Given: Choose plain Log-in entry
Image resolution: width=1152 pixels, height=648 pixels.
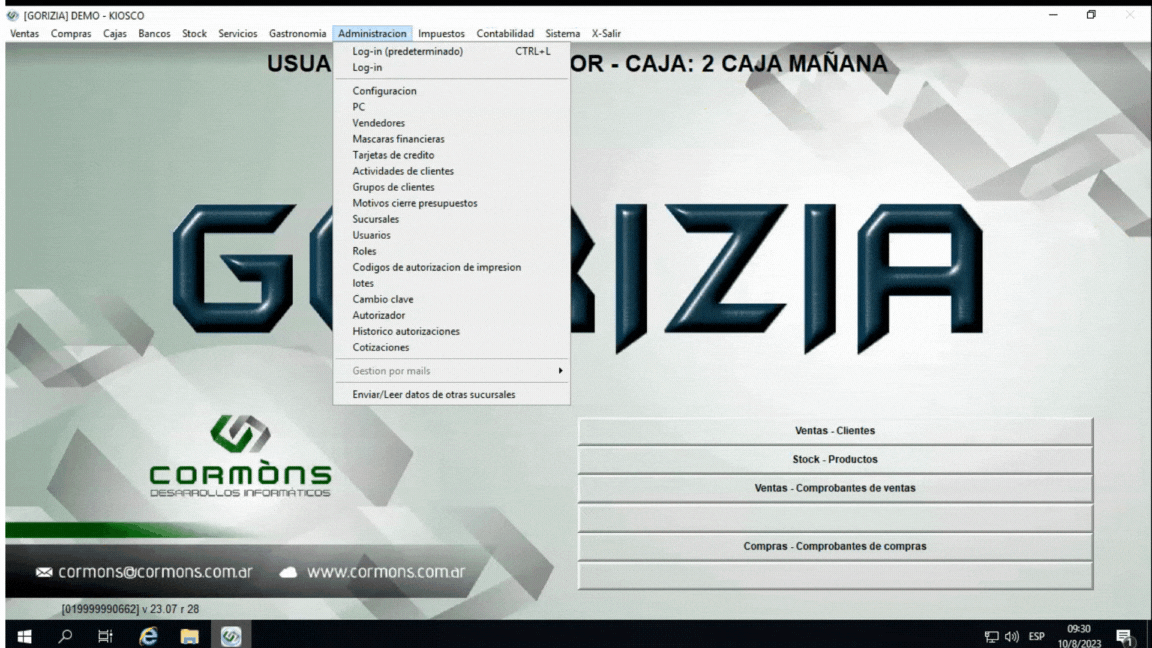Looking at the screenshot, I should [x=452, y=68].
